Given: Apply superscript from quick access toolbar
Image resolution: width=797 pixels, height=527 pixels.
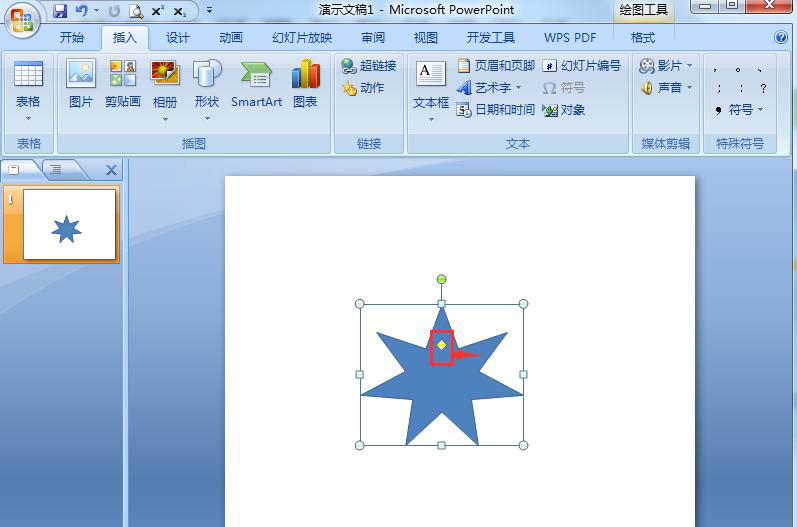Looking at the screenshot, I should 158,11.
